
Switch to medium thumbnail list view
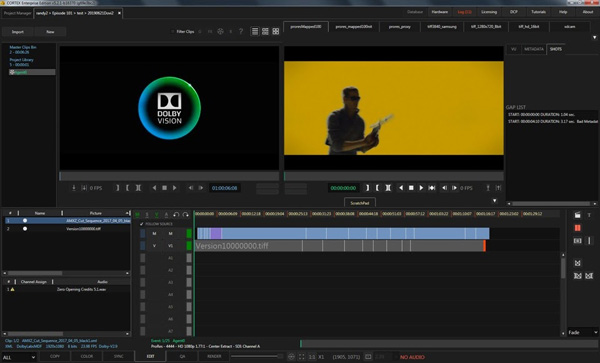(x=265, y=31)
